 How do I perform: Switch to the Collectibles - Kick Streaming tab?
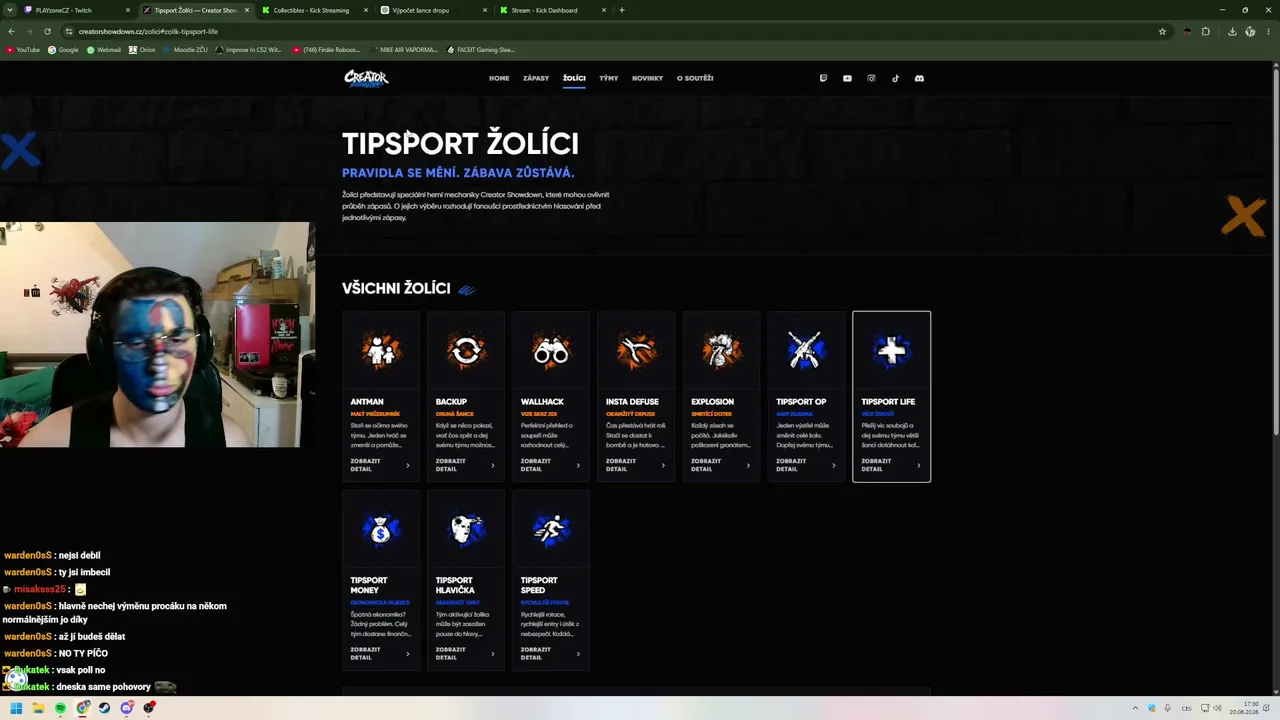pos(315,10)
